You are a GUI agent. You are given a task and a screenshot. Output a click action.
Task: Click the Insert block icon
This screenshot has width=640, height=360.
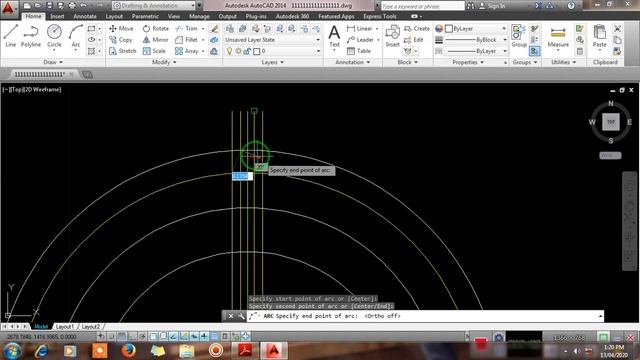[x=392, y=36]
